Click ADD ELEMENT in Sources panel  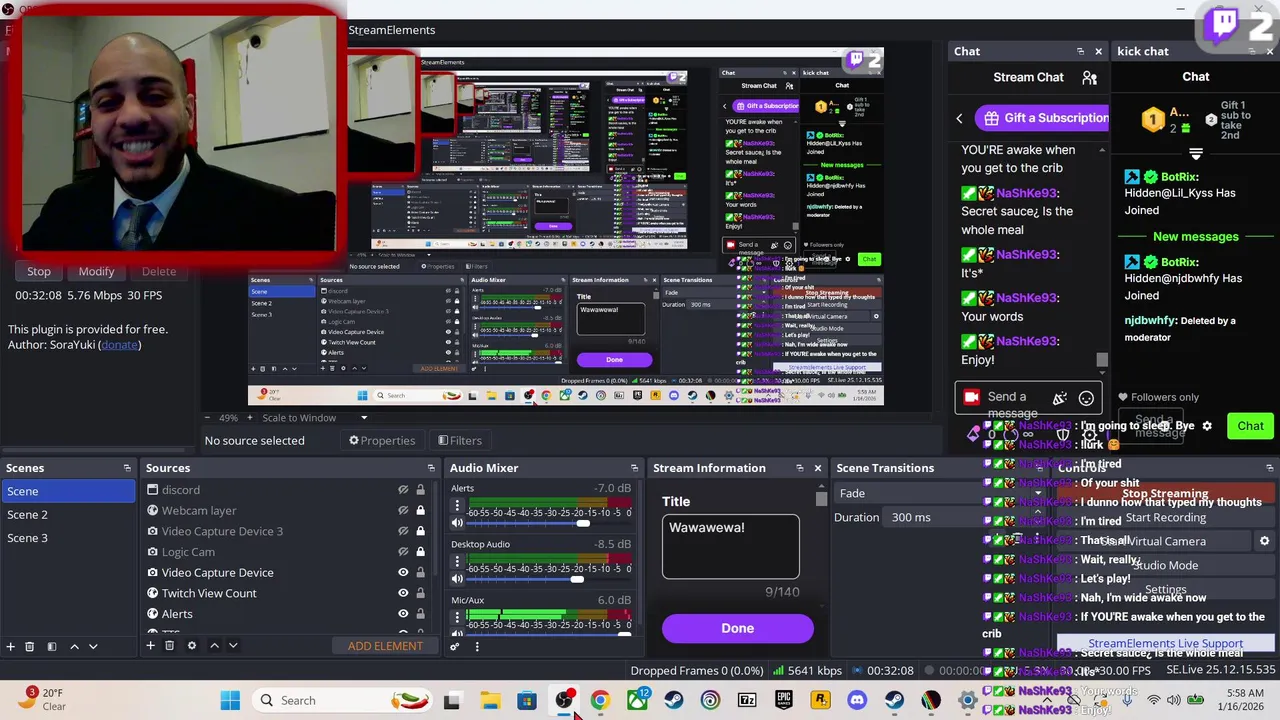[385, 646]
